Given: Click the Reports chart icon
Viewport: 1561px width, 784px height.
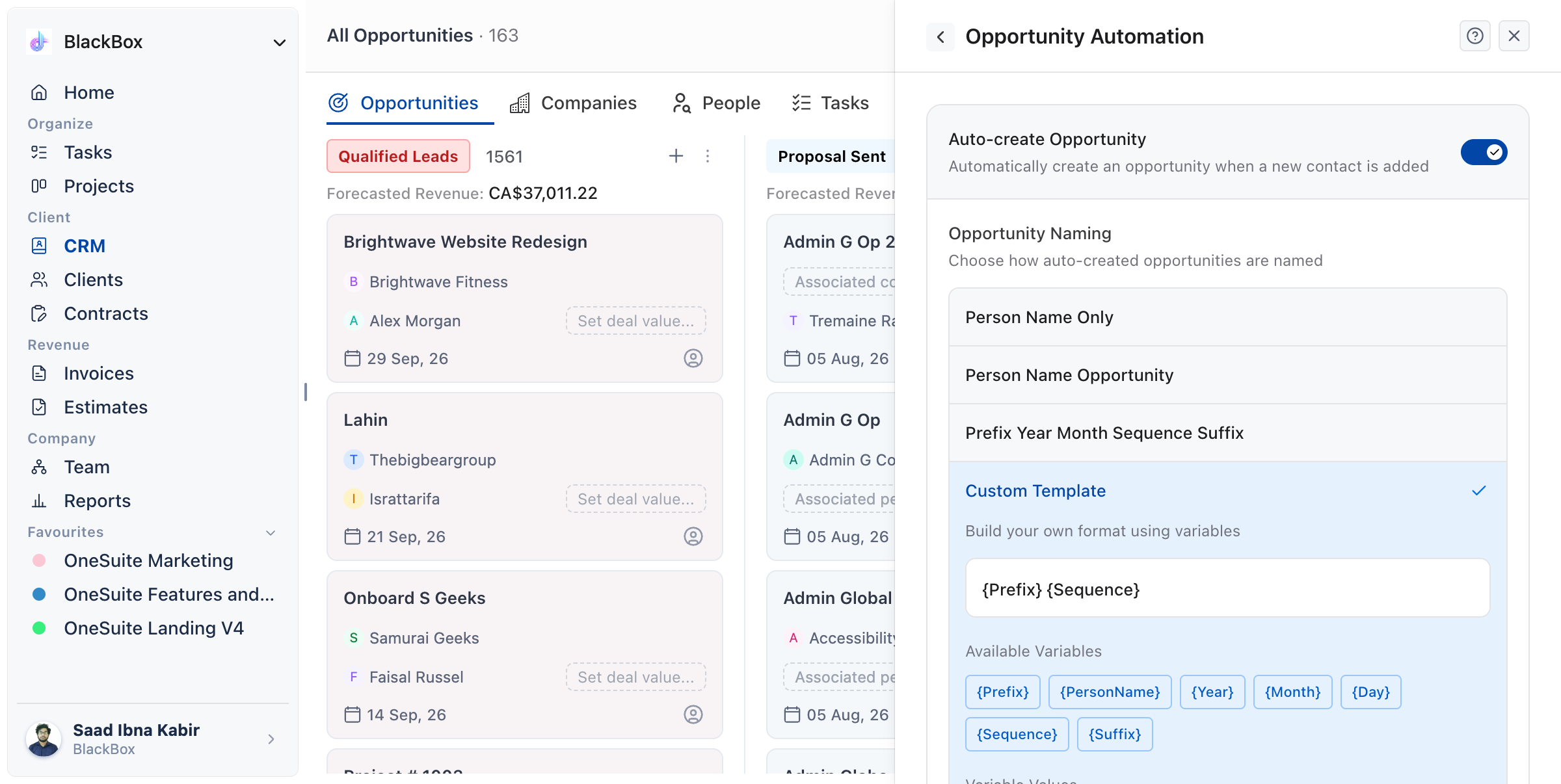Looking at the screenshot, I should (x=39, y=501).
